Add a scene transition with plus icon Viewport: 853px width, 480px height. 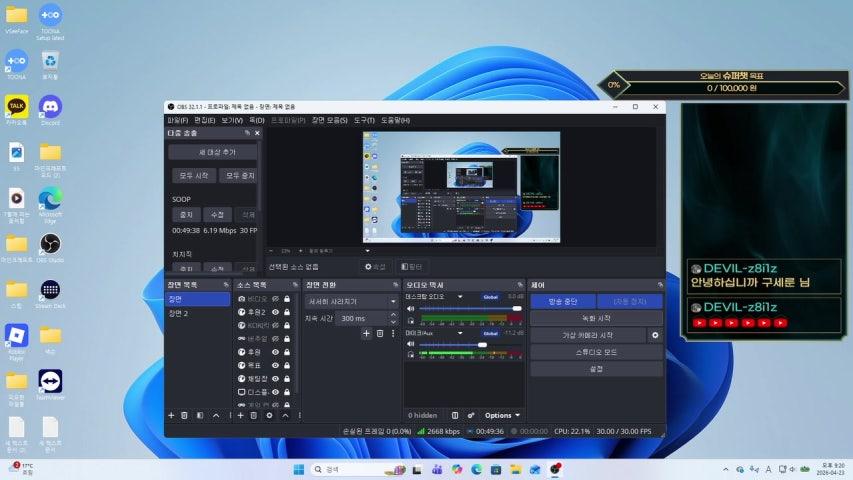366,333
